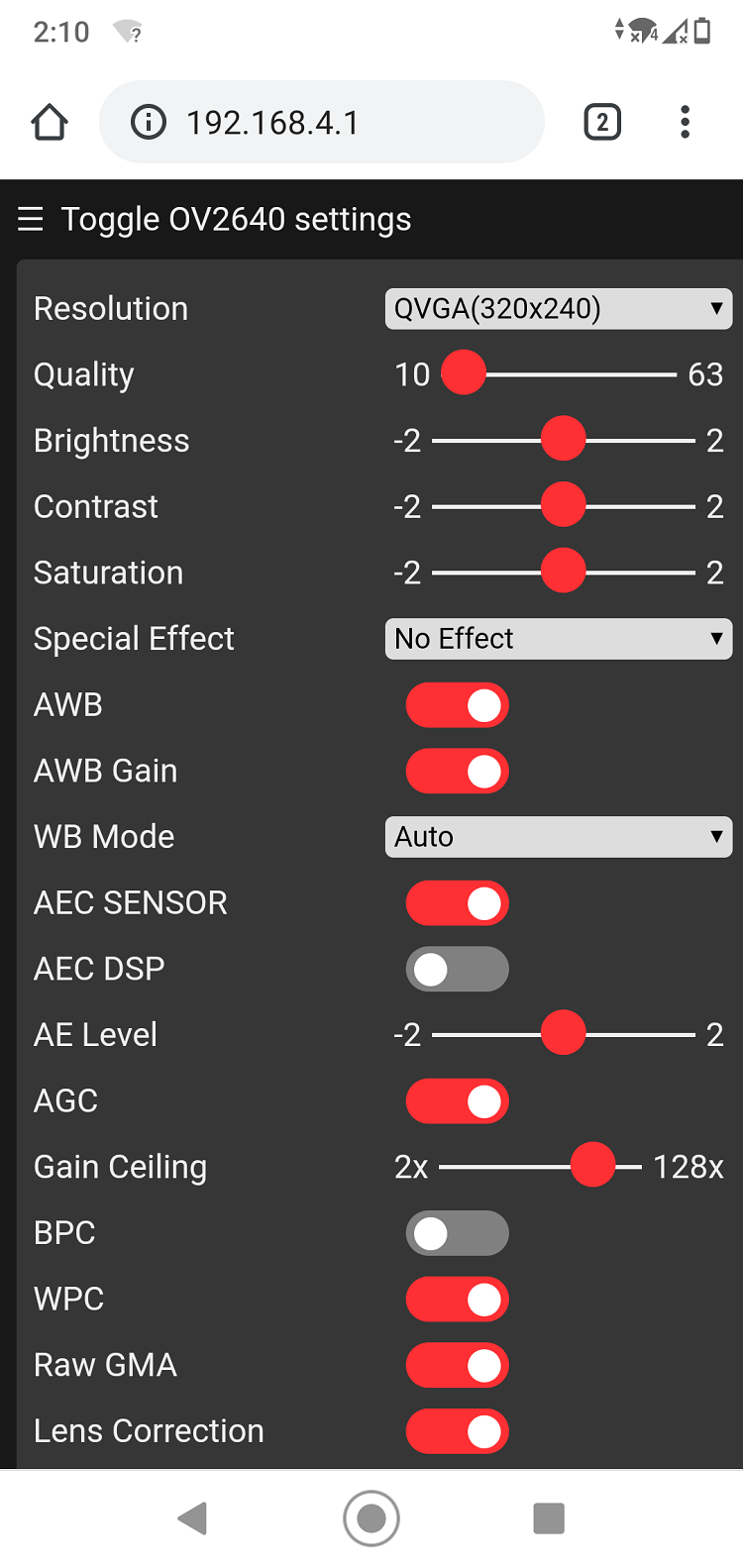Open the Resolution dropdown showing QVGA(320x240)
This screenshot has width=743, height=1568.
click(558, 309)
